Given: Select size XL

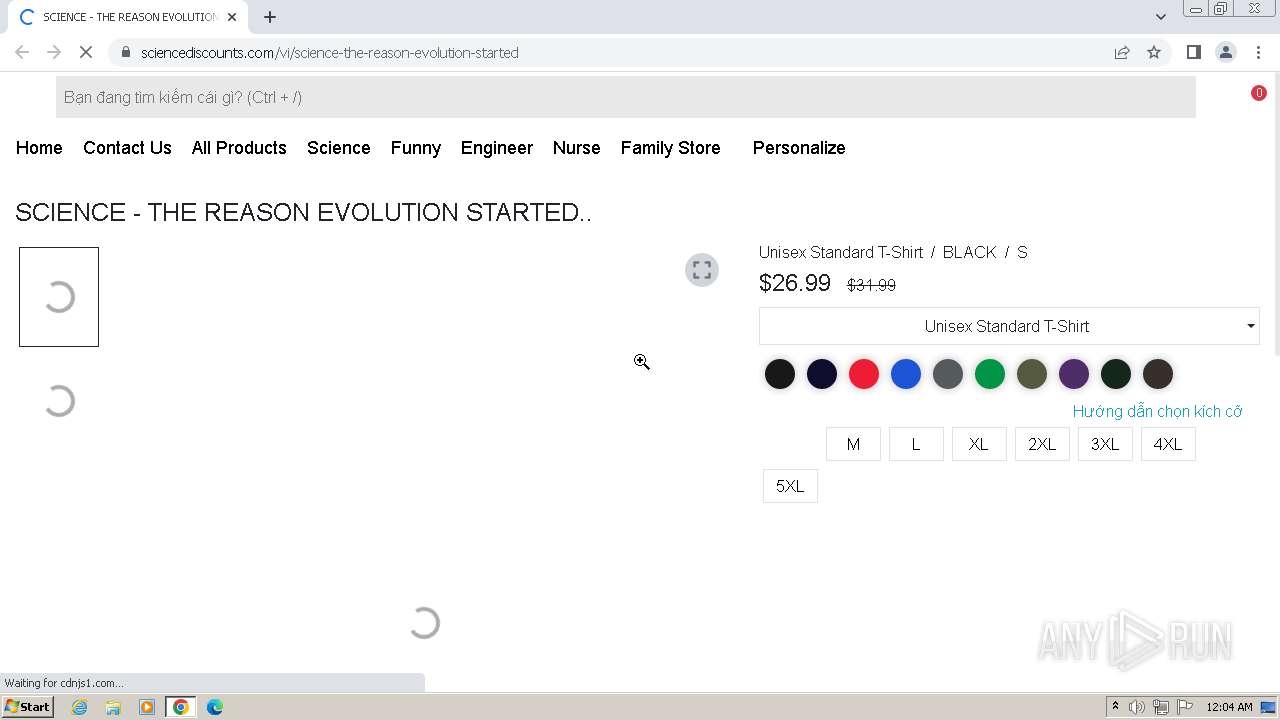Looking at the screenshot, I should [x=979, y=444].
